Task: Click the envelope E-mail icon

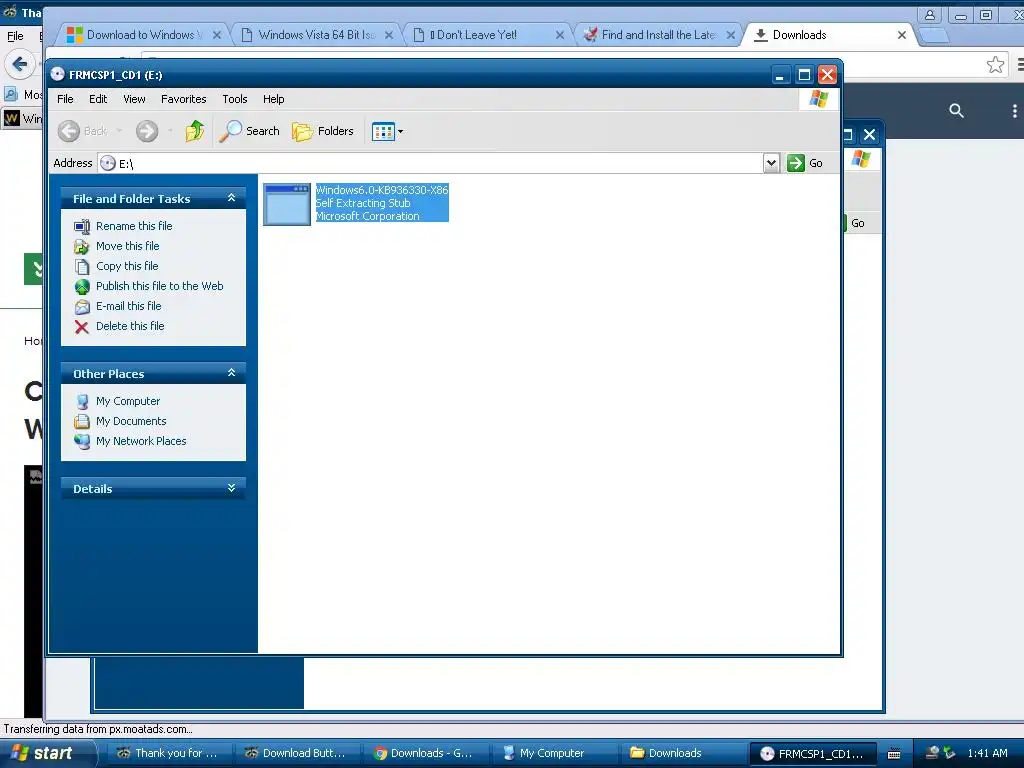Action: (x=82, y=306)
